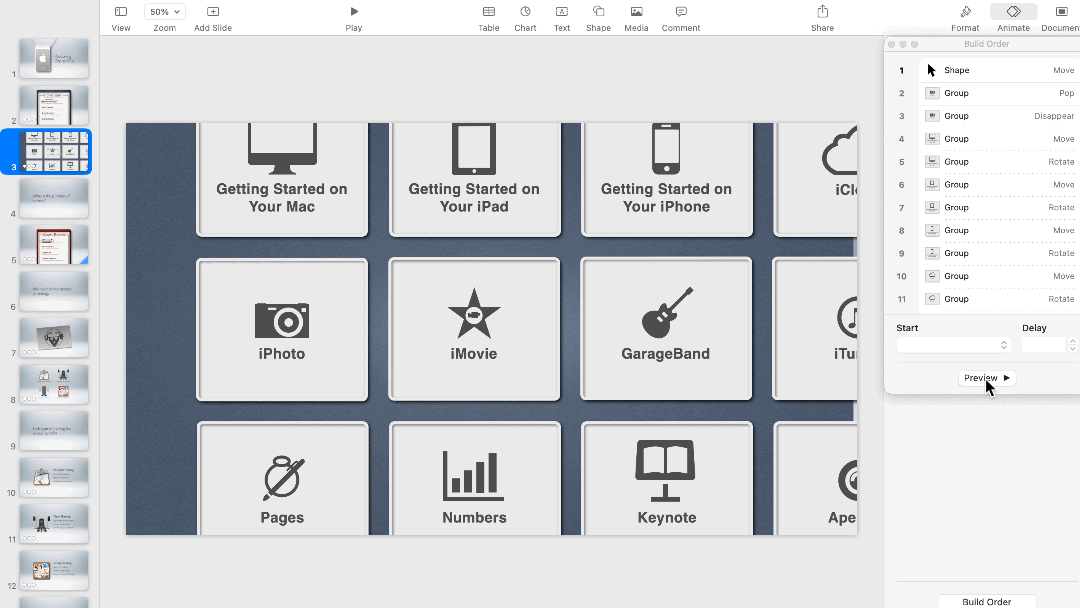Screen dimensions: 1080x608
Task: Select the Keynote podium icon
Action: pos(665,470)
